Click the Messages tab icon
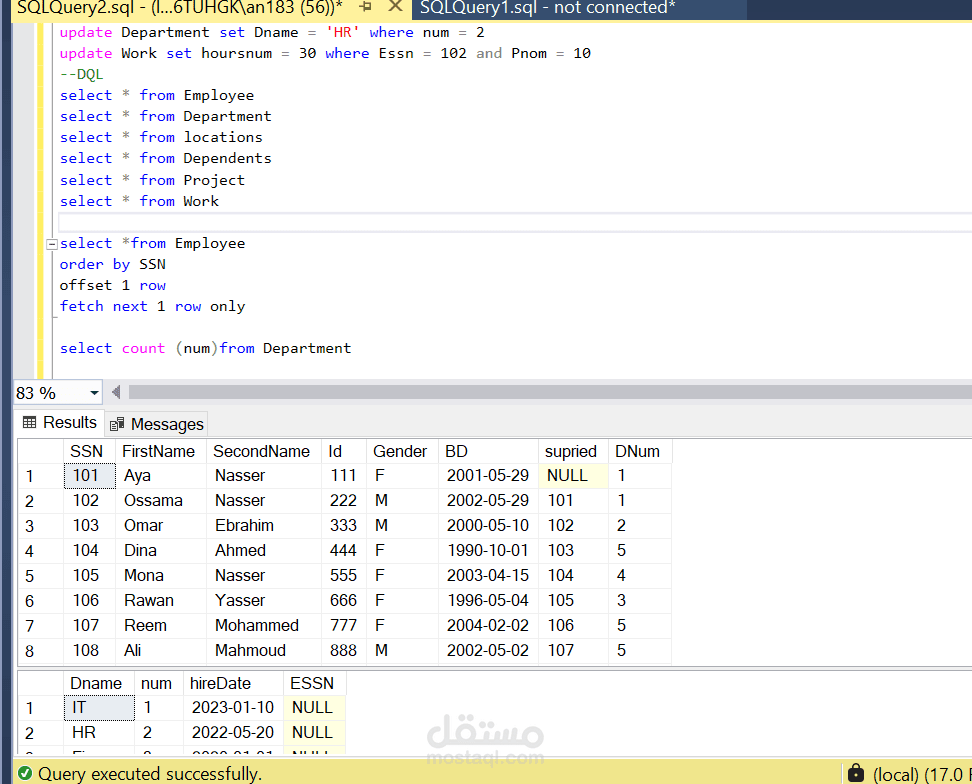Image resolution: width=972 pixels, height=784 pixels. tap(117, 425)
